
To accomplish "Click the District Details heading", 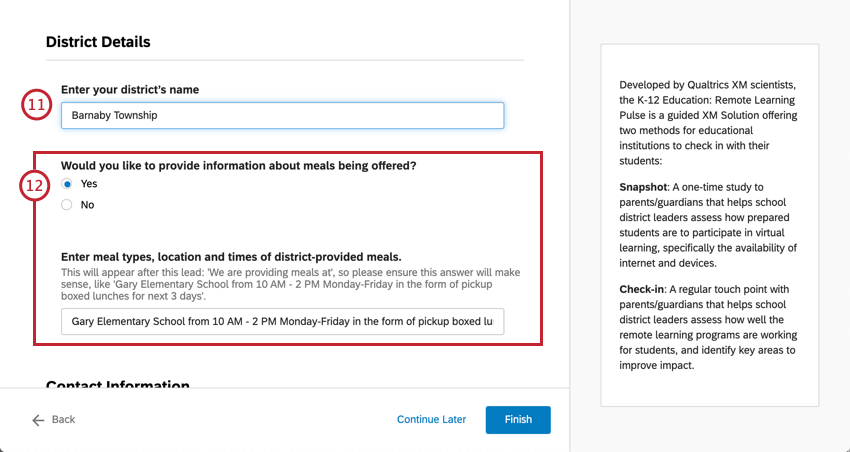I will [98, 42].
